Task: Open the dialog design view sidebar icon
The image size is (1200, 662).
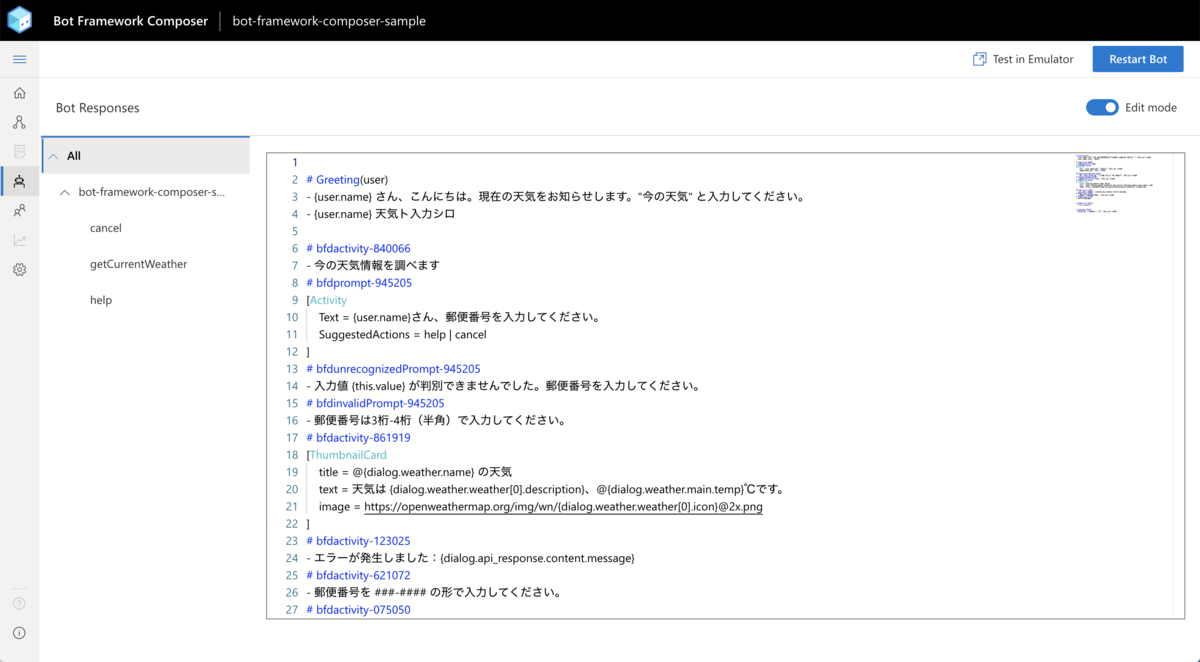Action: pyautogui.click(x=19, y=121)
